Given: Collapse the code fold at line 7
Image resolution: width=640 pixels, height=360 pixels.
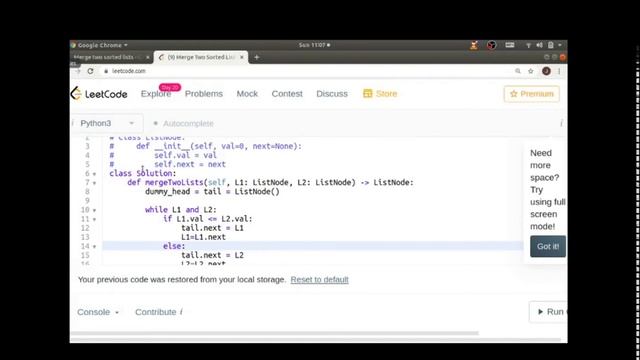Looking at the screenshot, I should coord(95,183).
